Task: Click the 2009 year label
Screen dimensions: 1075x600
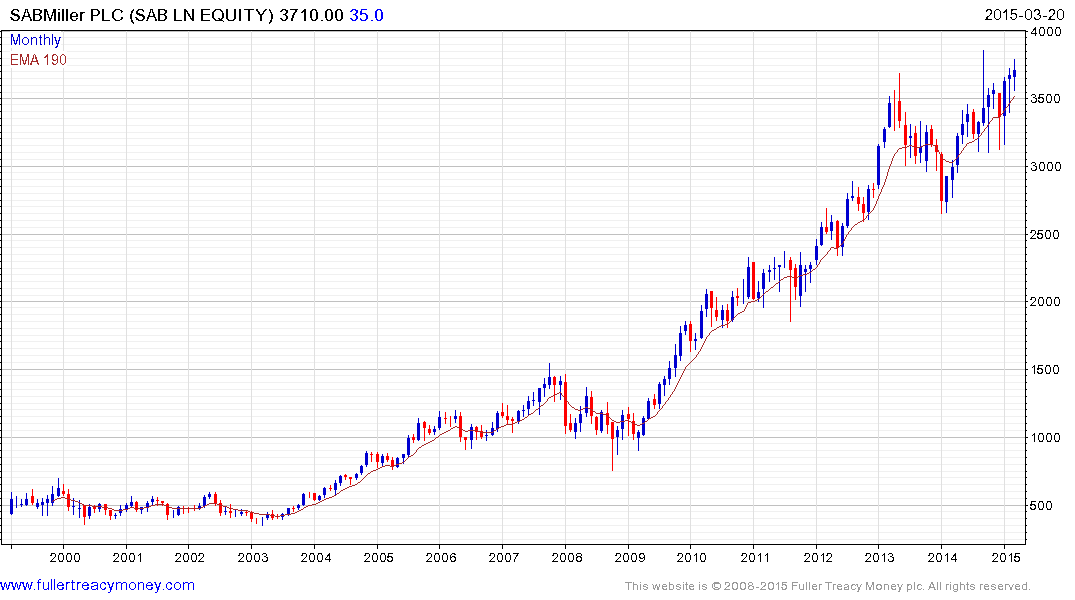Action: coord(629,557)
